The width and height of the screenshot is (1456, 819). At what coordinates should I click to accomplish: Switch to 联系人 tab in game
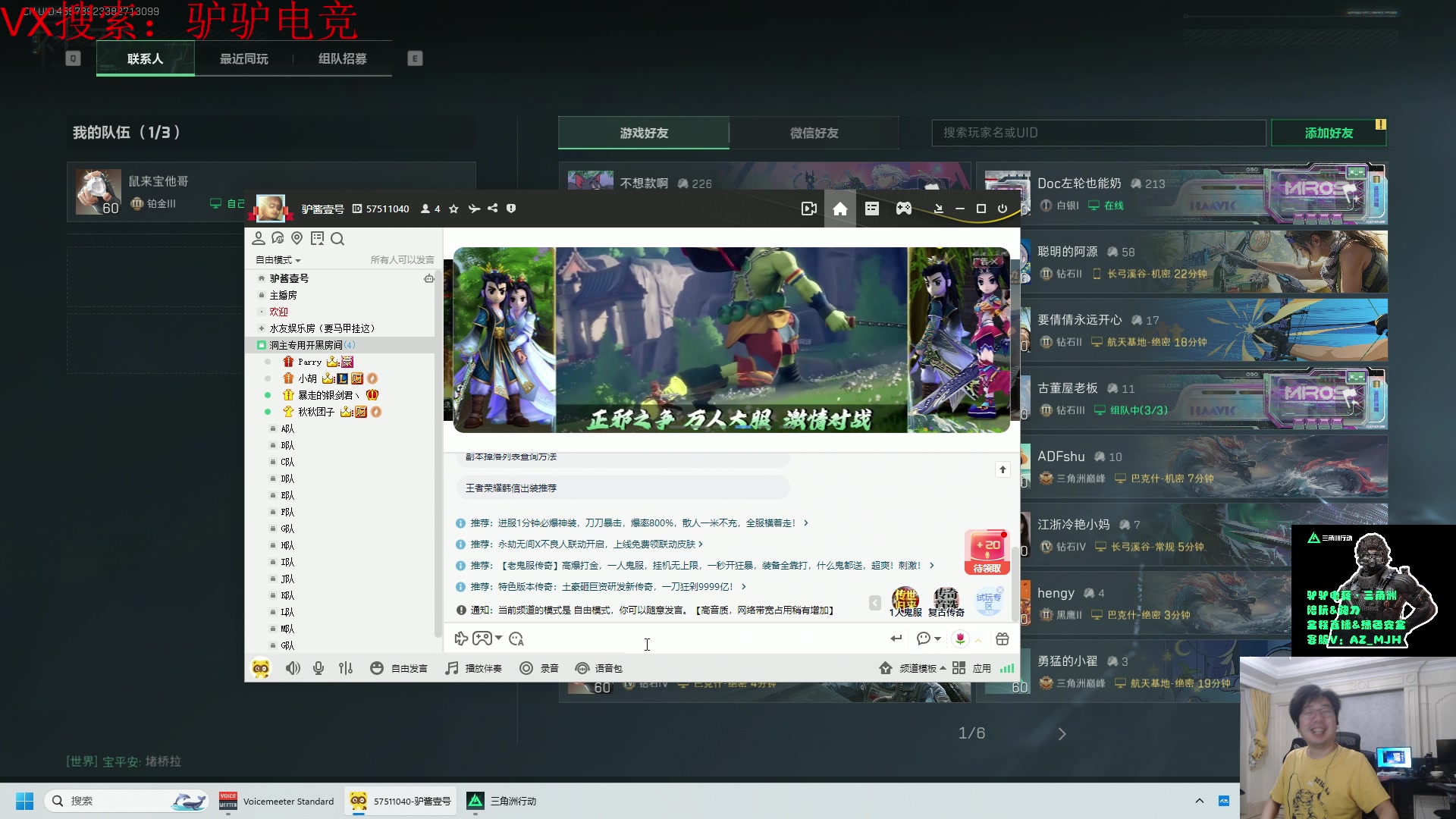[145, 58]
